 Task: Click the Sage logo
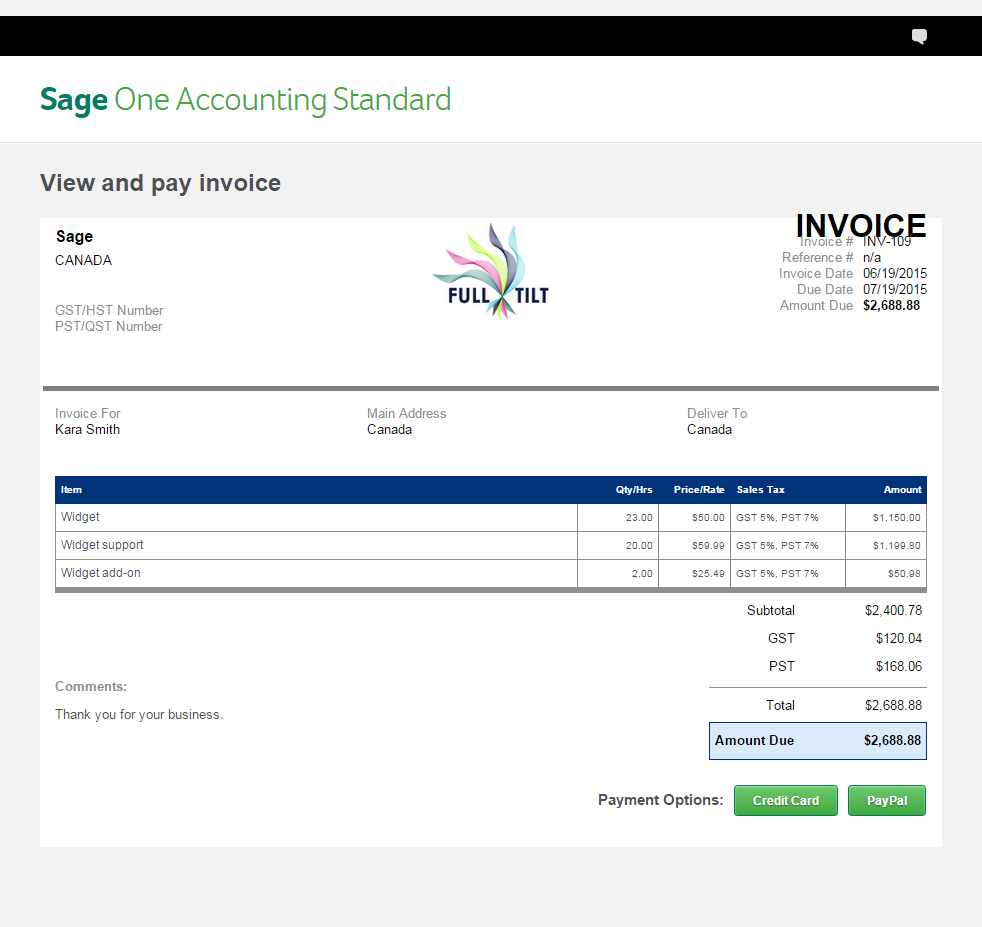[x=73, y=99]
